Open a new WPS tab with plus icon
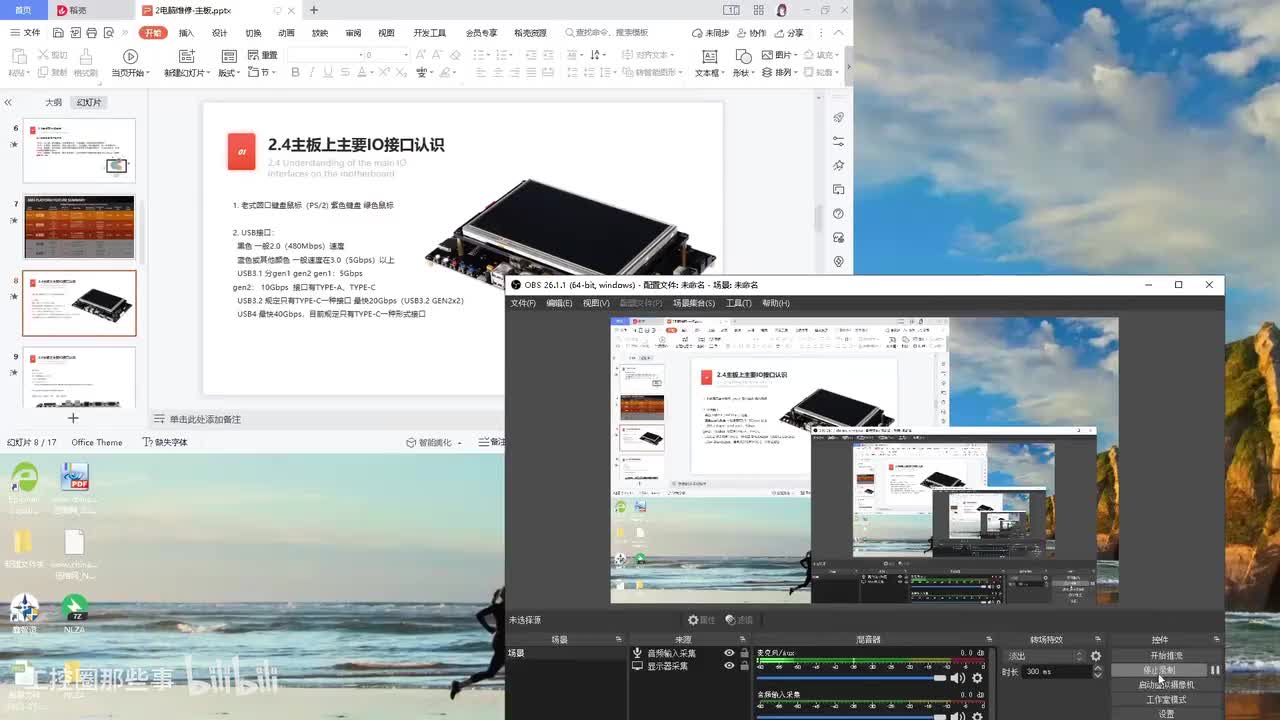The height and width of the screenshot is (720, 1280). point(314,10)
